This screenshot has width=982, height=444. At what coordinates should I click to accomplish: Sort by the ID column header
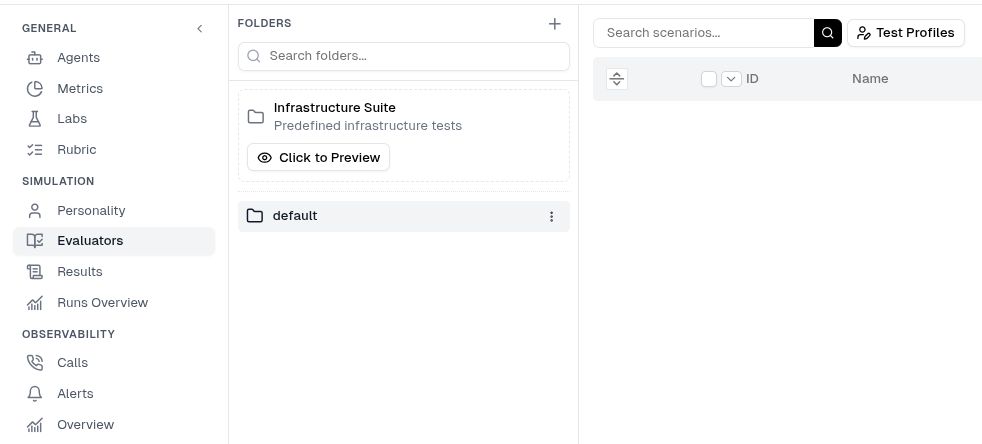coord(752,79)
